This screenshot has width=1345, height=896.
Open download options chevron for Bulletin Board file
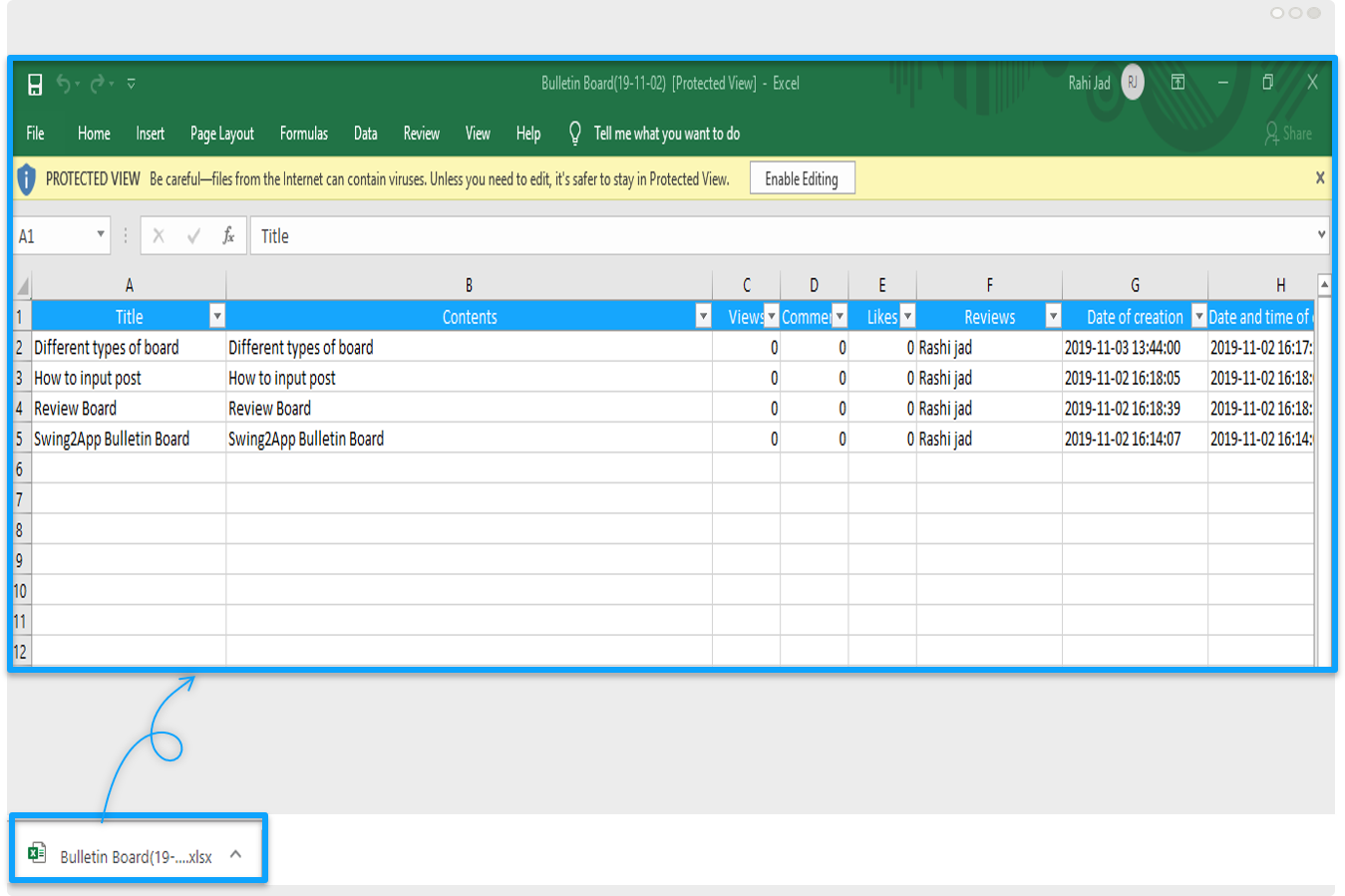click(x=236, y=854)
